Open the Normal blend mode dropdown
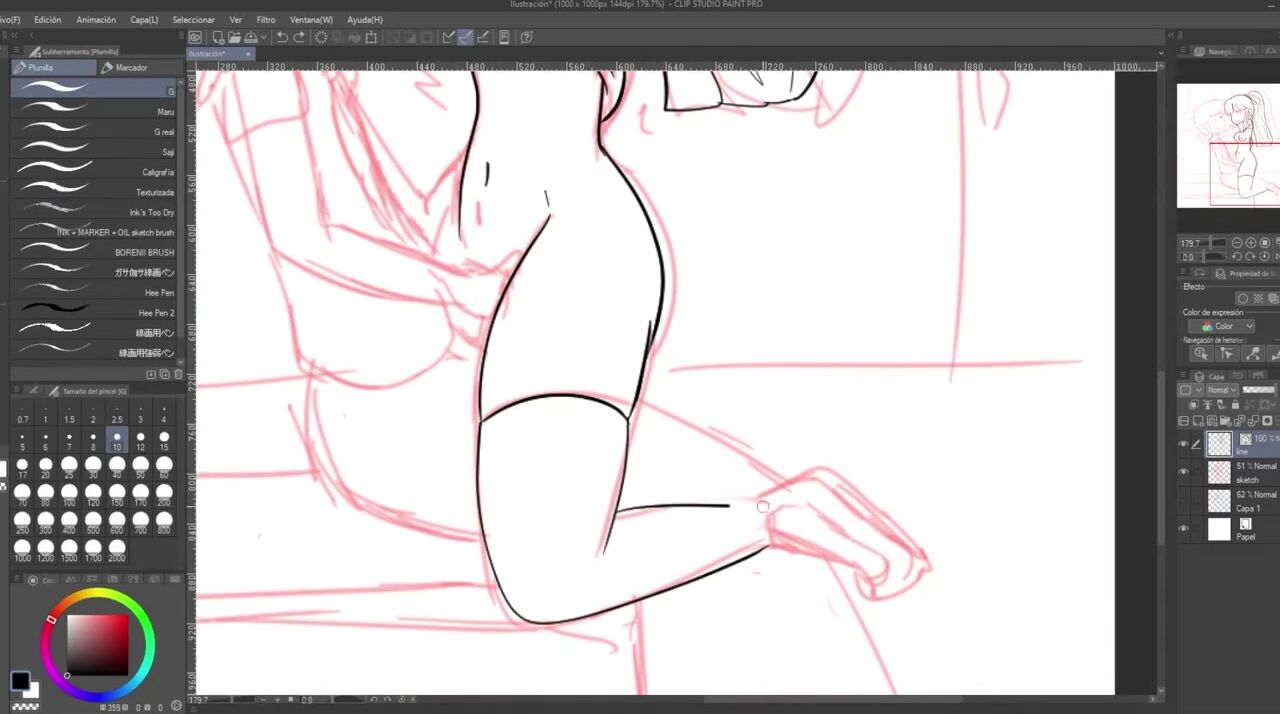 pos(1221,390)
